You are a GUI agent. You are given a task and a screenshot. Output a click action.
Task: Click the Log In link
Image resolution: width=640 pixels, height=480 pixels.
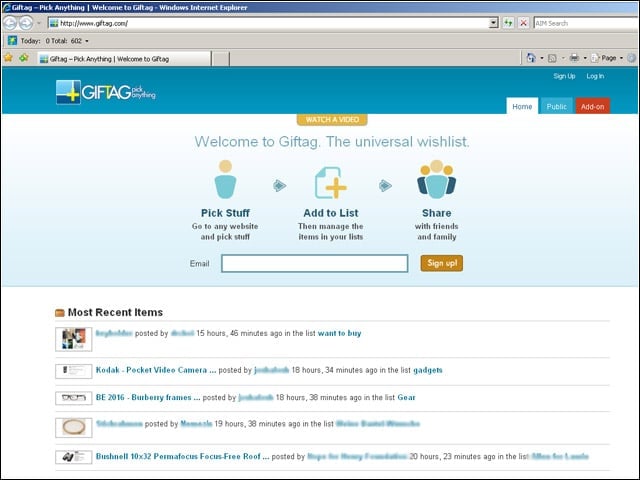[x=595, y=76]
